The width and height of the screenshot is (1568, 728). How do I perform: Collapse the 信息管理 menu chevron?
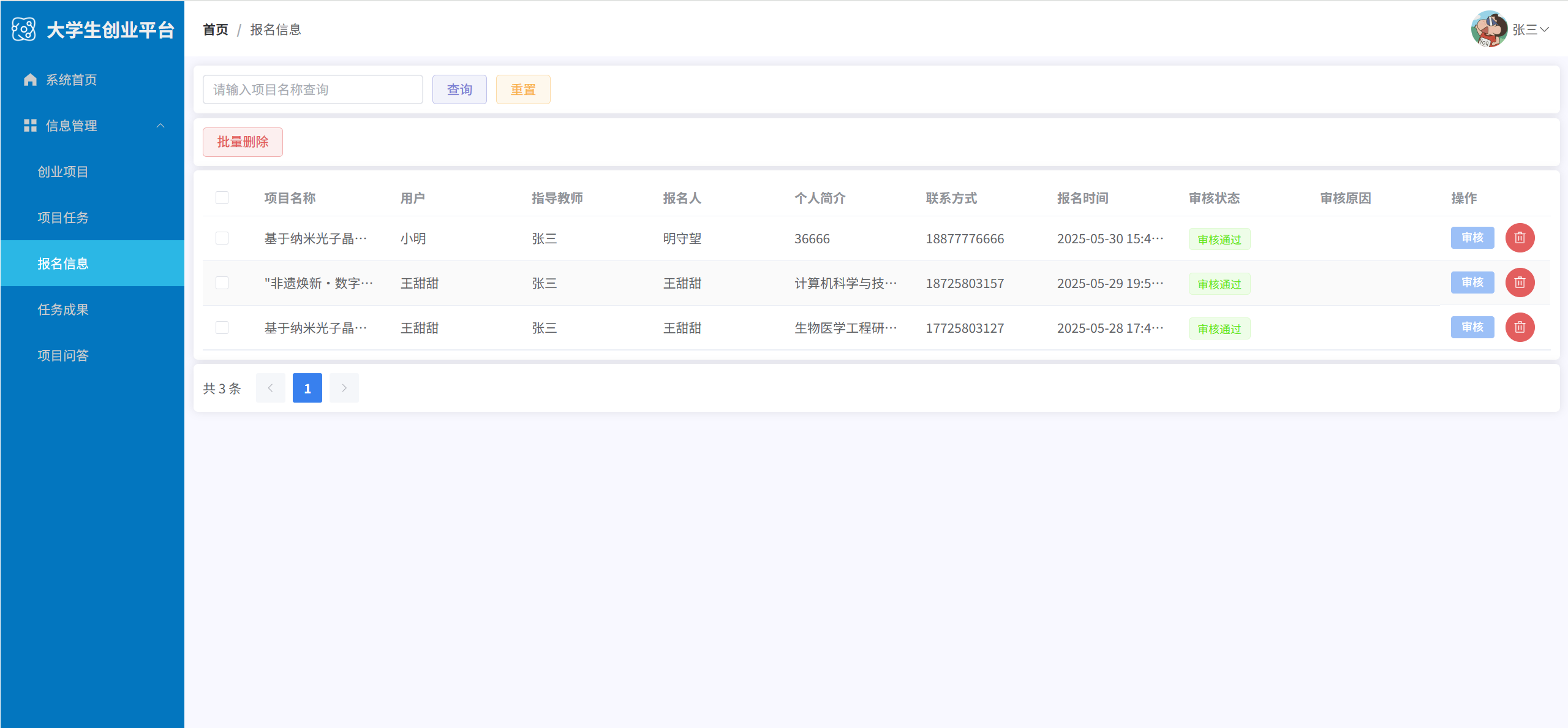point(160,126)
